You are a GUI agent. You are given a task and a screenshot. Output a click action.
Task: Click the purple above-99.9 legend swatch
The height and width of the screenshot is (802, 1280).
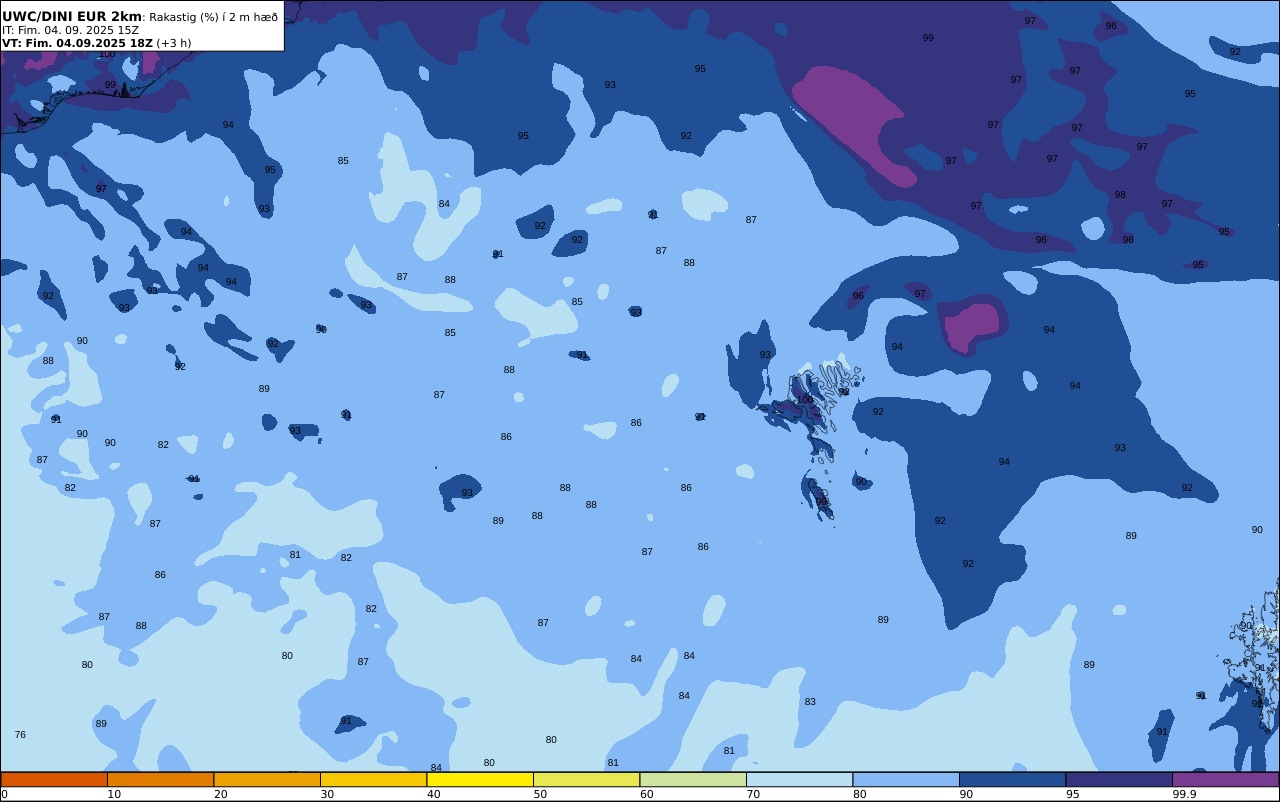(1225, 779)
